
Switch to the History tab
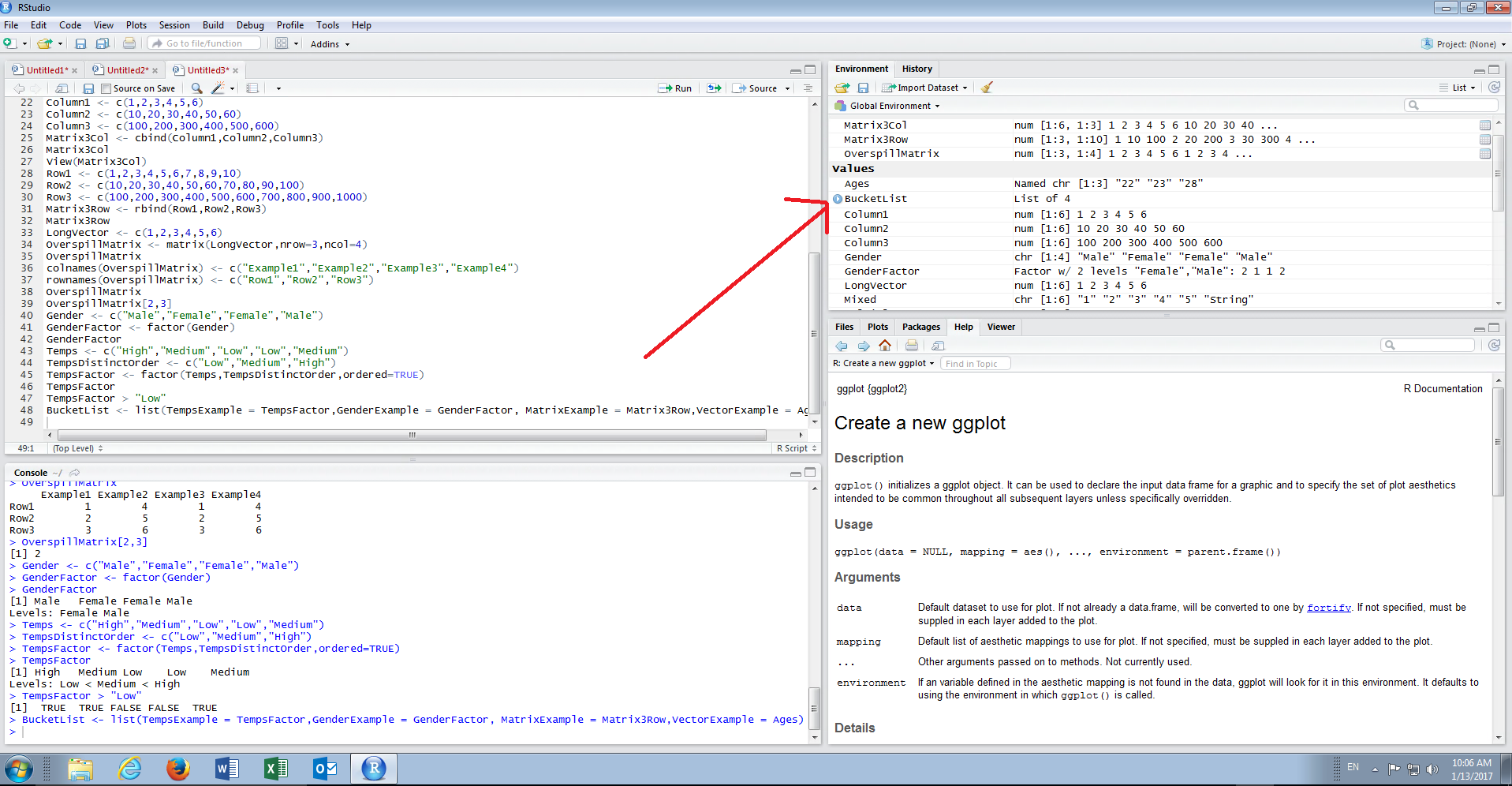click(917, 69)
